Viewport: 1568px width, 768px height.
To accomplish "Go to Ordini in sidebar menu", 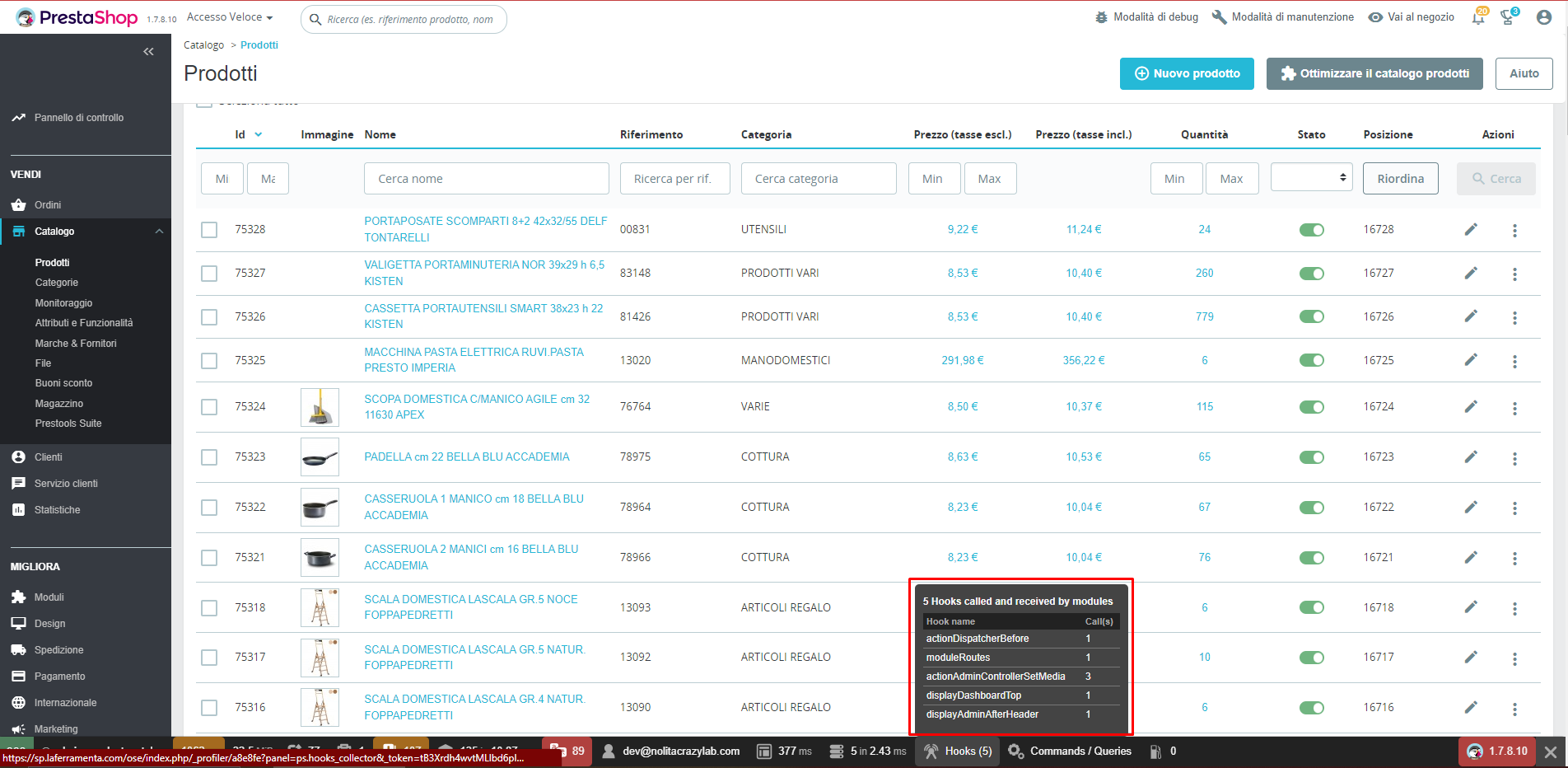I will coord(48,205).
